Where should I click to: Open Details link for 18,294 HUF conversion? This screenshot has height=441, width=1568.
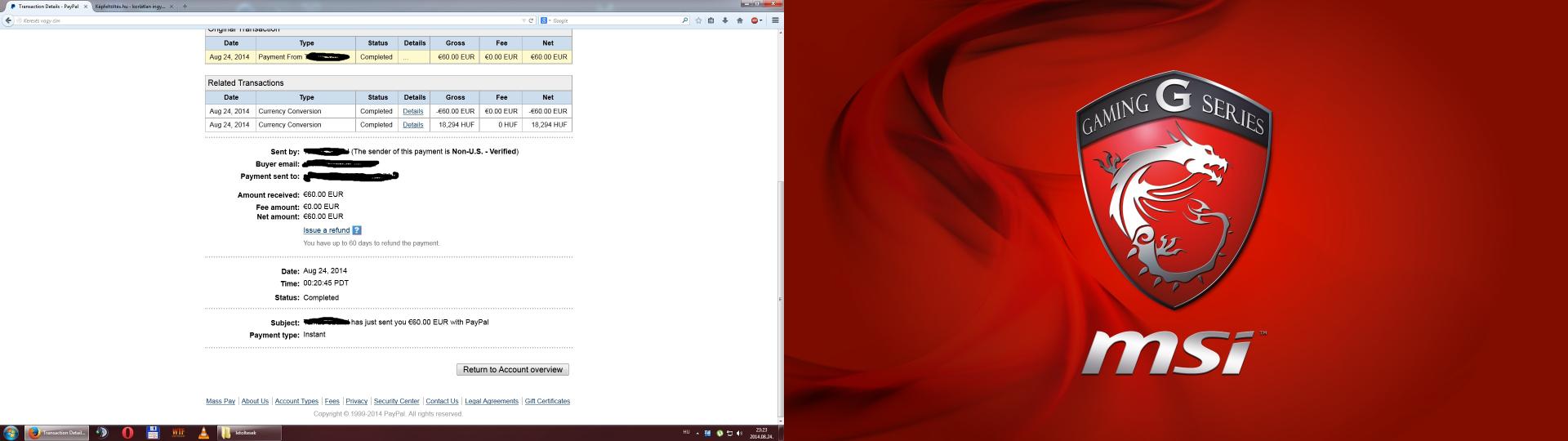(413, 125)
